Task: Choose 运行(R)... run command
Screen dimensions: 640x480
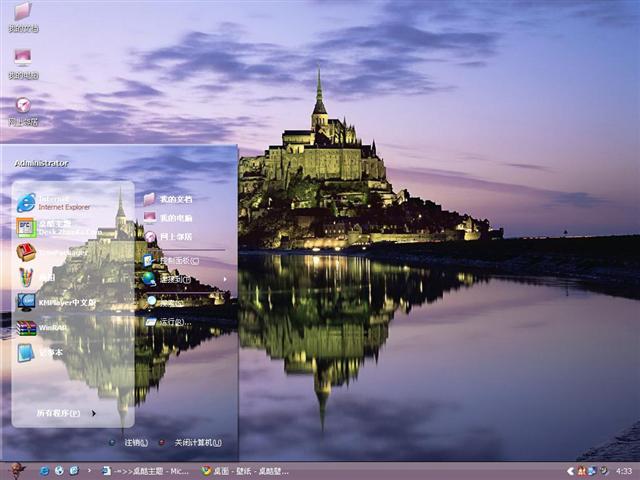Action: (169, 322)
